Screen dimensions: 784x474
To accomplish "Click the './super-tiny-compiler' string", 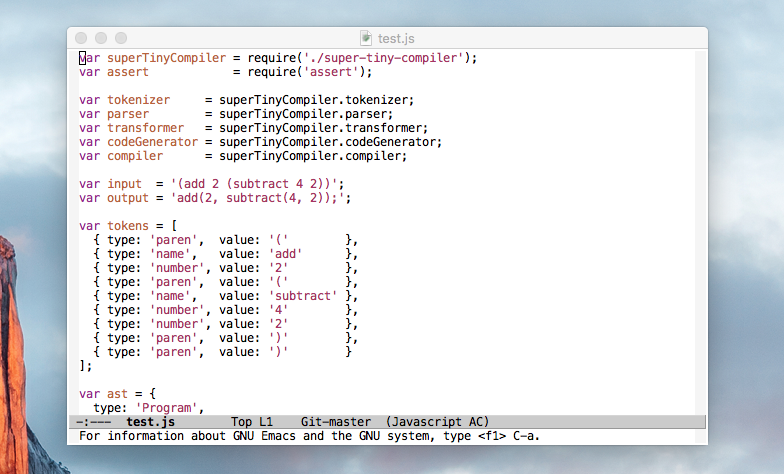I will coord(384,58).
